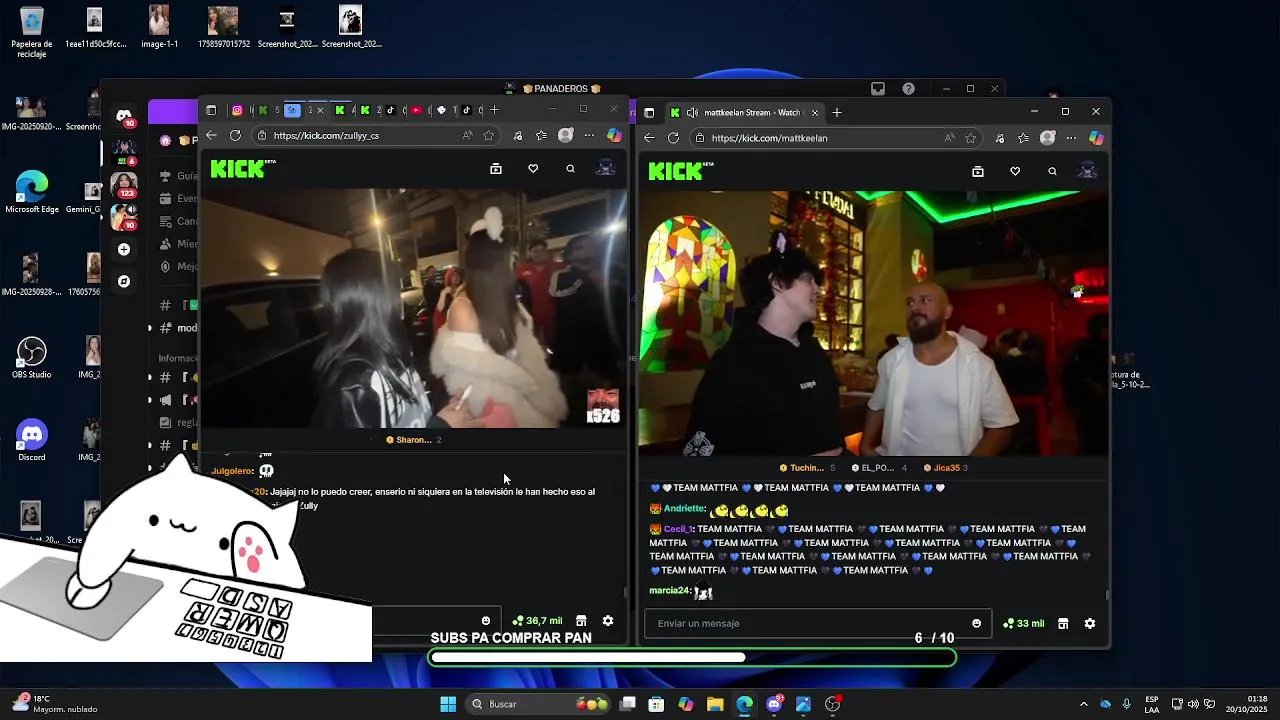Add zullyy_cs page to favorites star

click(x=488, y=135)
